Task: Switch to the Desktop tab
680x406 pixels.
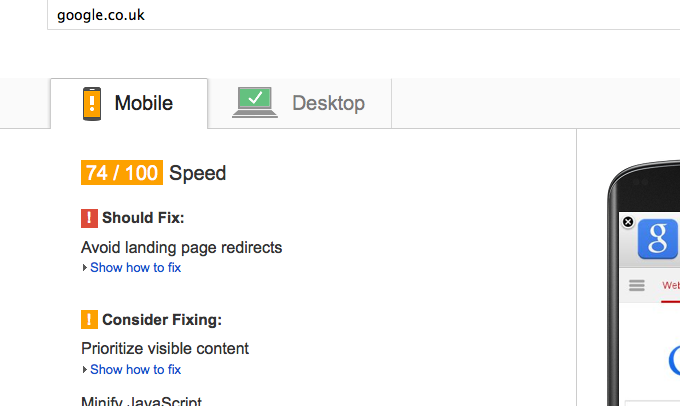Action: [300, 104]
